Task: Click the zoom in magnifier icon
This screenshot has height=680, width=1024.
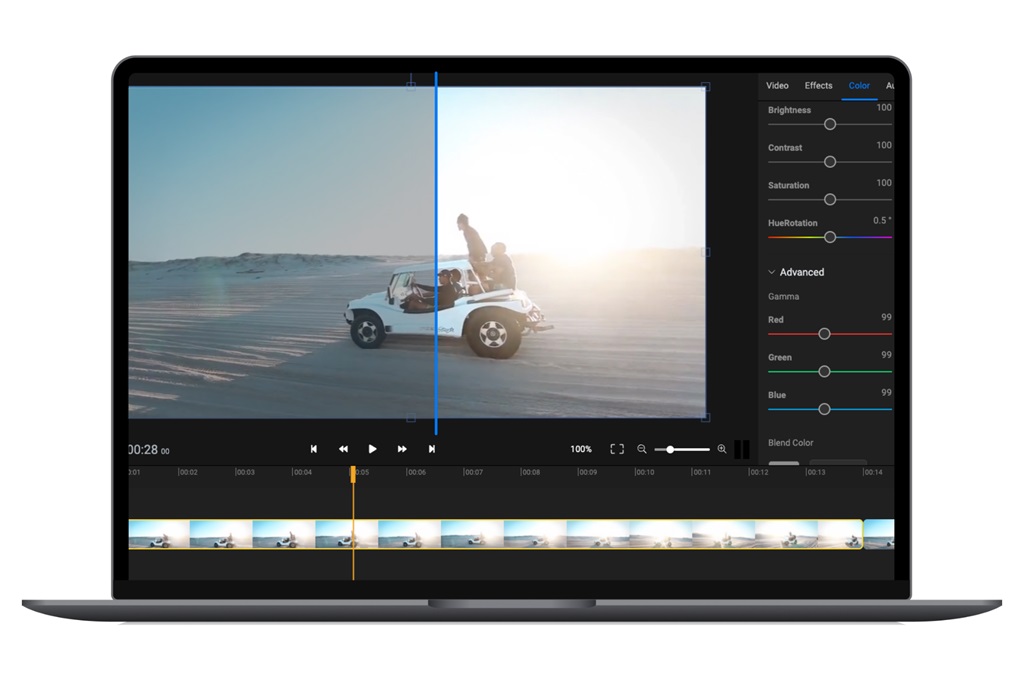Action: point(722,449)
